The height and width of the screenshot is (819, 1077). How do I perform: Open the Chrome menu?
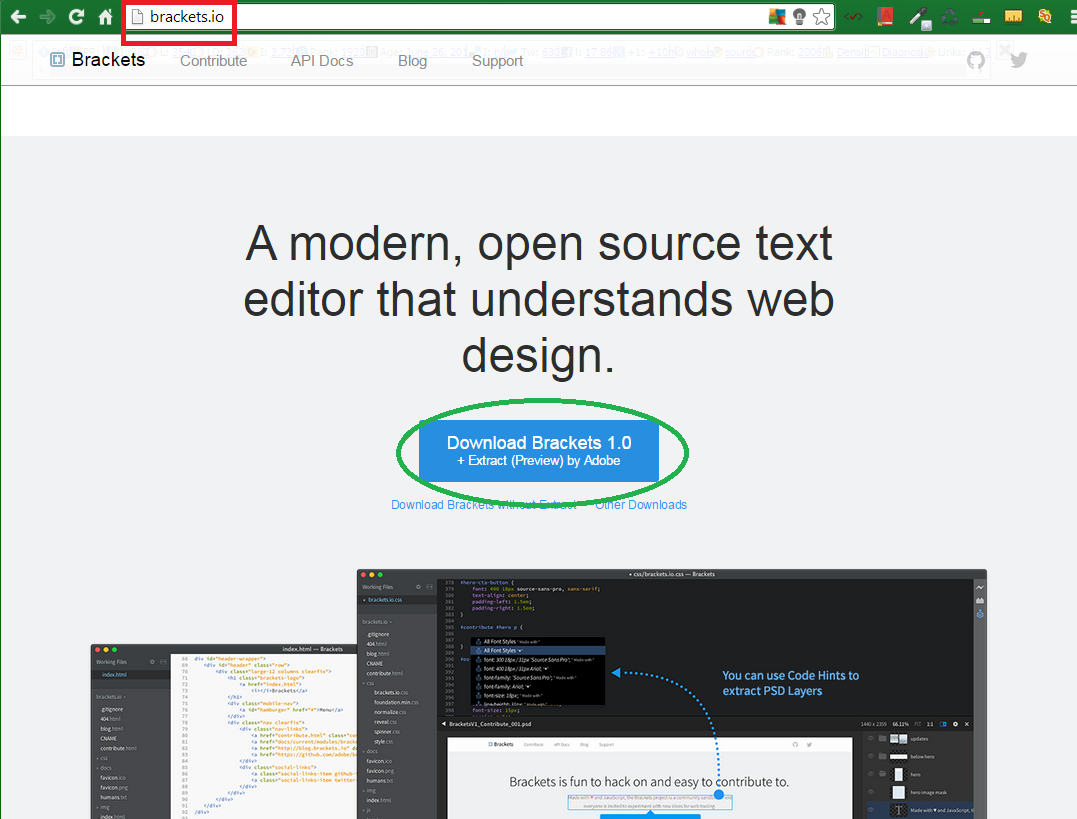tap(1072, 16)
